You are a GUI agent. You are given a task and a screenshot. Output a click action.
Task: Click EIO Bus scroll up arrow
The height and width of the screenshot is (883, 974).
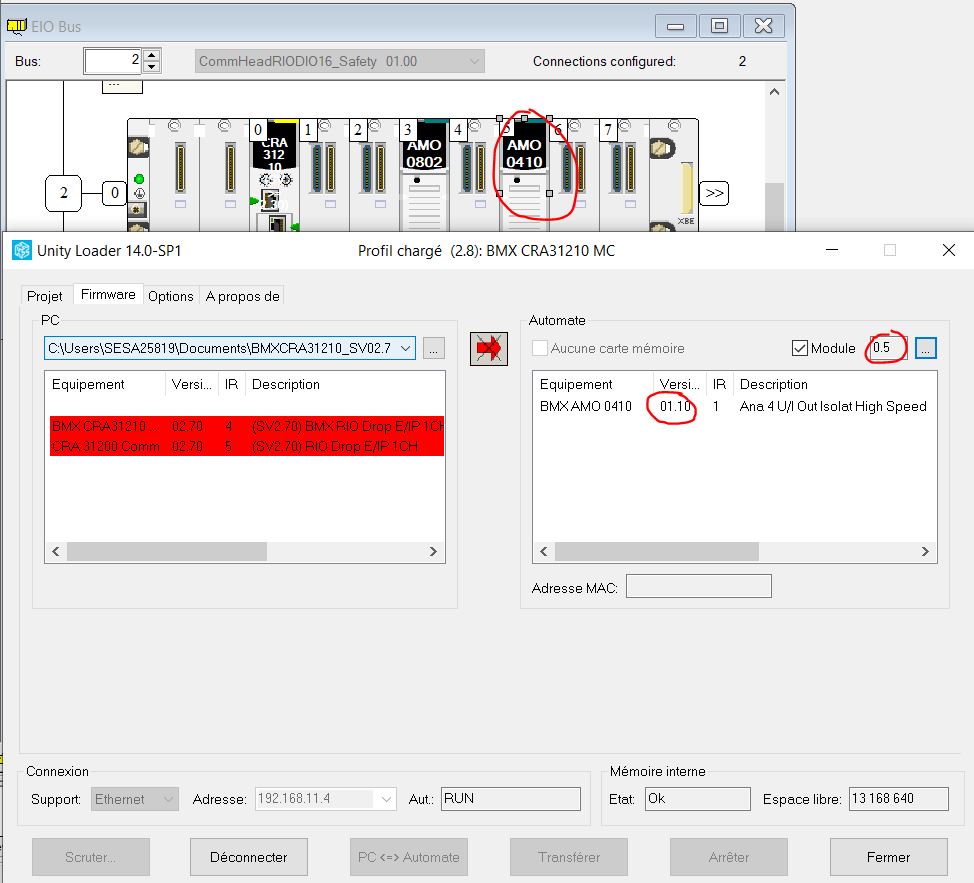(x=774, y=92)
